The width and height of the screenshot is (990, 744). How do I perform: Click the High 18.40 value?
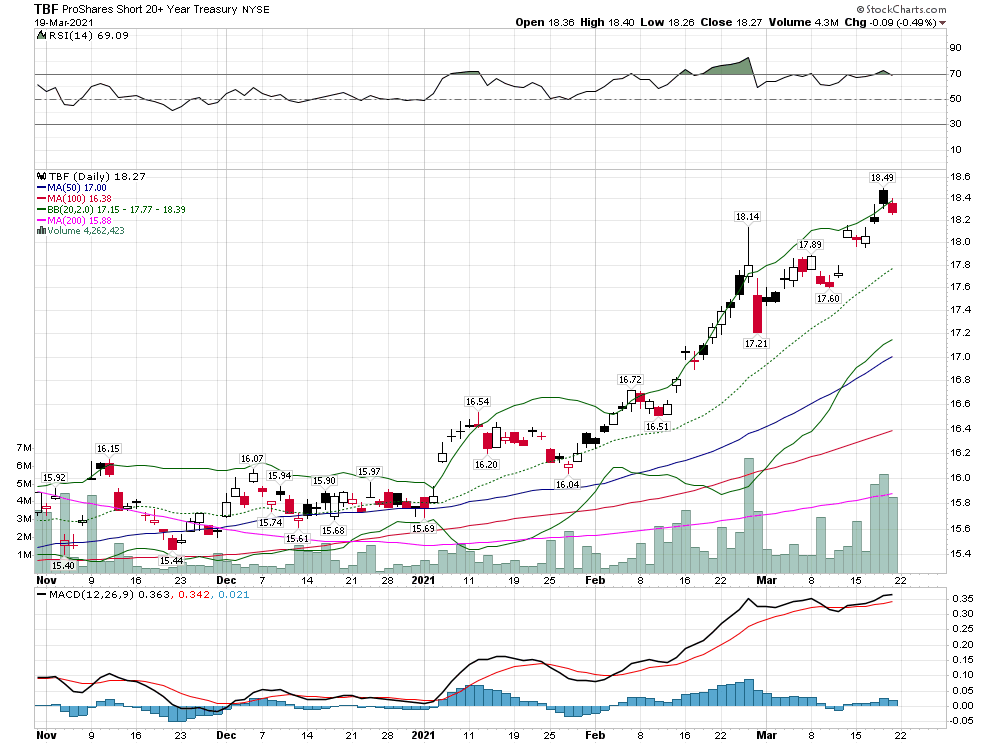tap(607, 22)
